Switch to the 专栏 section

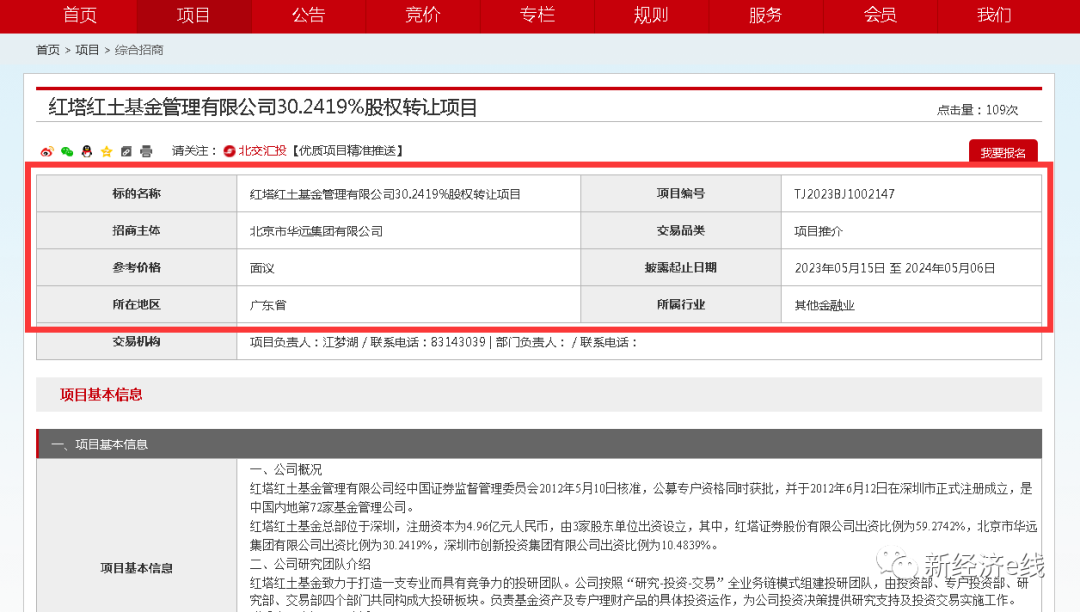(537, 15)
